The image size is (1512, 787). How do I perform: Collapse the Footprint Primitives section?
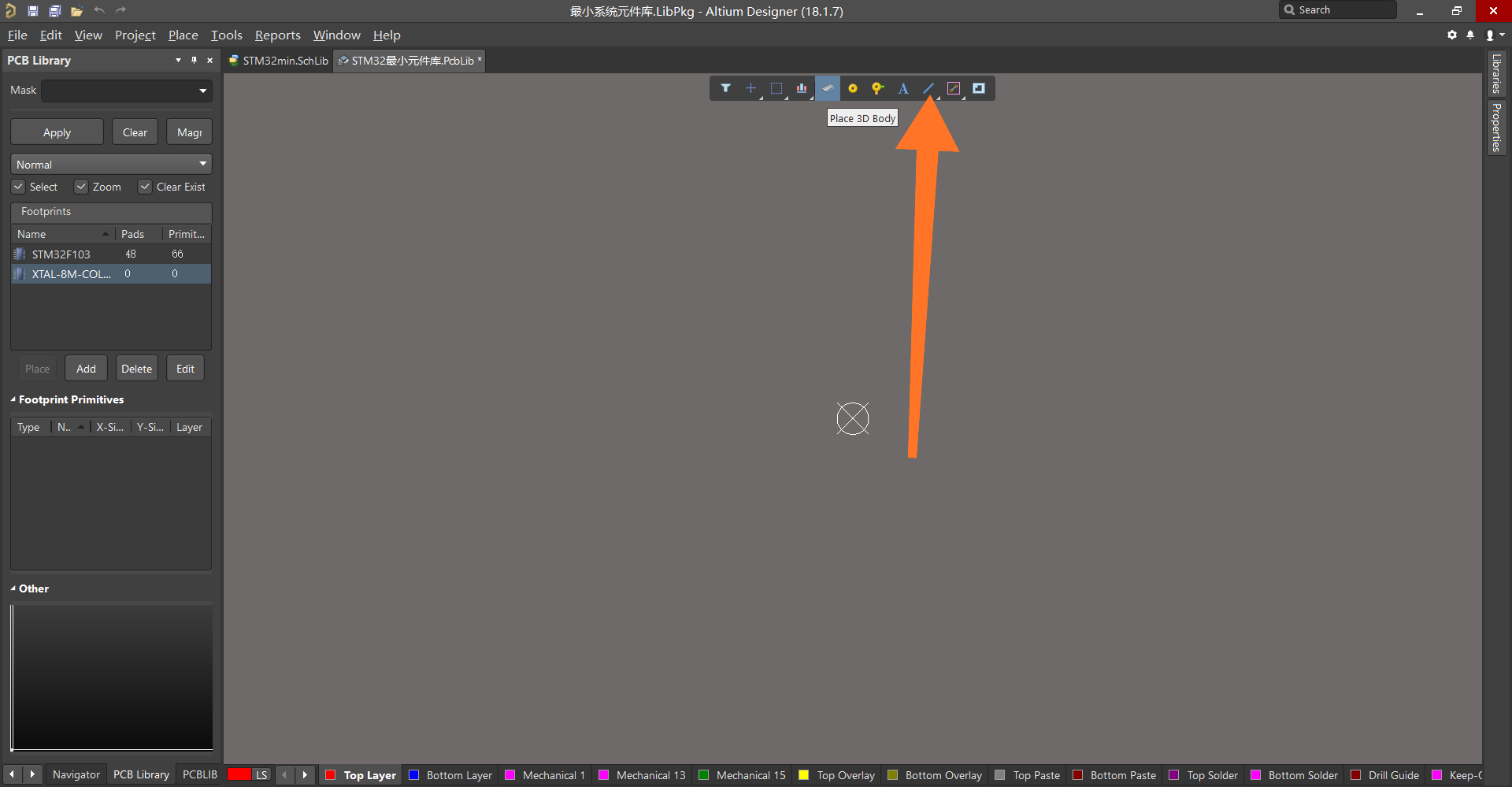point(13,399)
